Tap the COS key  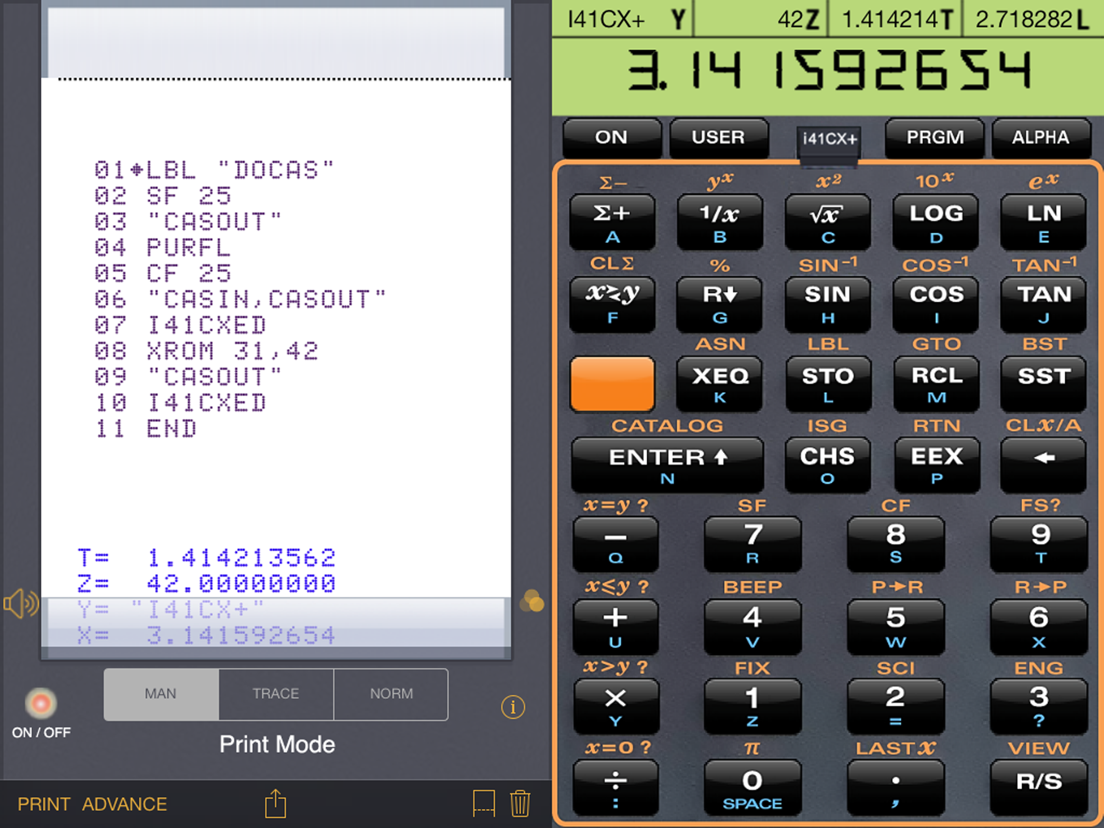936,303
